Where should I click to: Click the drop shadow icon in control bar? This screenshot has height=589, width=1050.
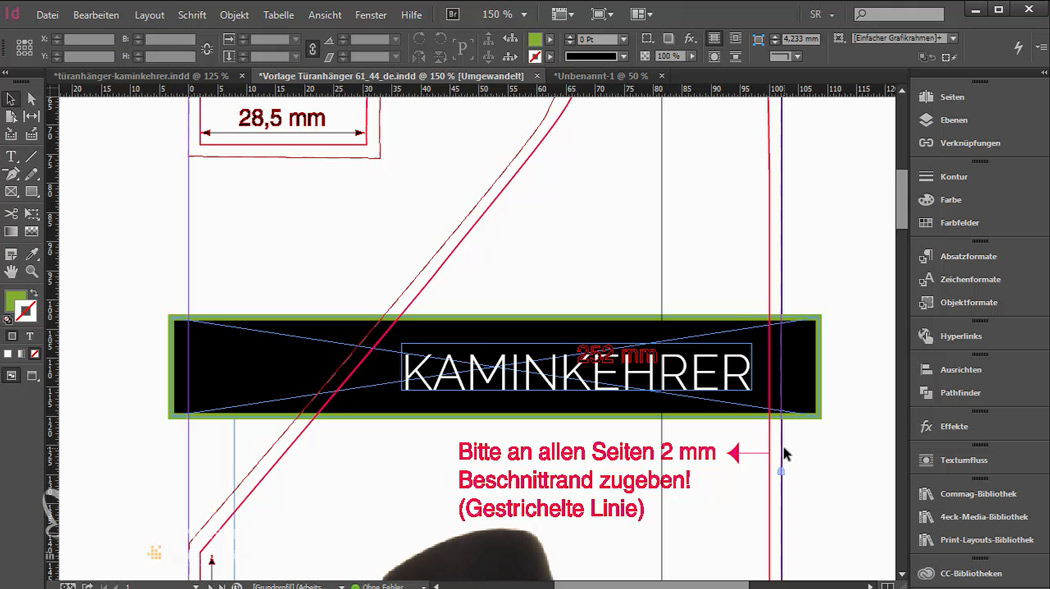click(x=668, y=39)
